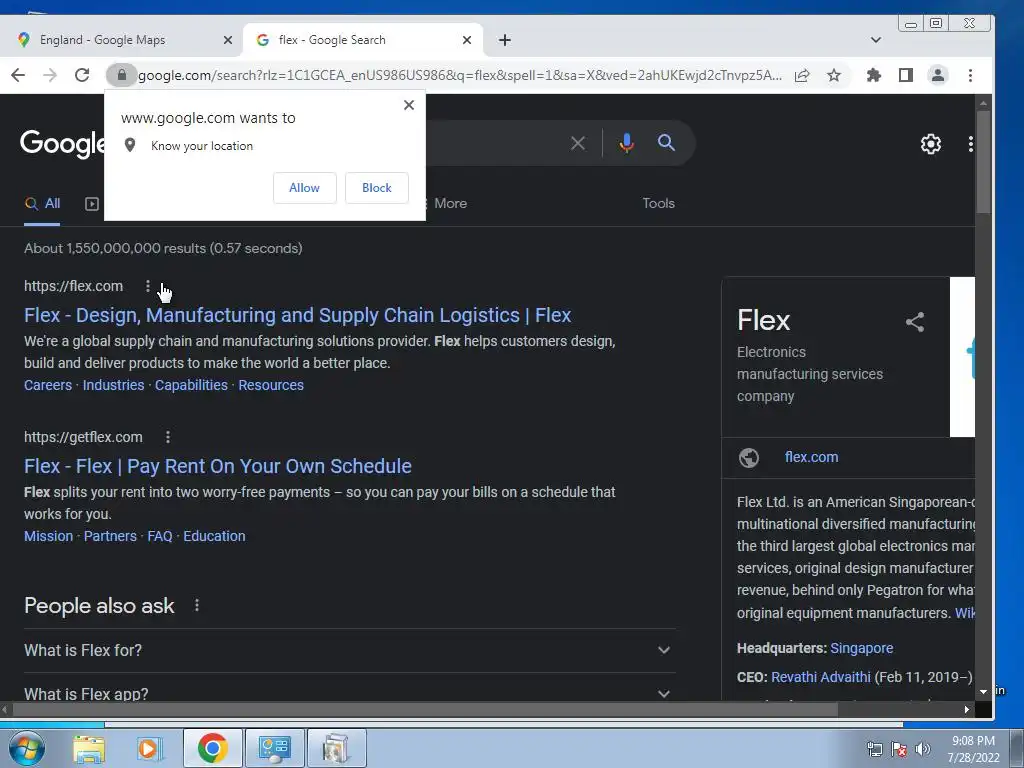This screenshot has height=768, width=1024.
Task: Open the Industries sitelink
Action: pyautogui.click(x=113, y=385)
